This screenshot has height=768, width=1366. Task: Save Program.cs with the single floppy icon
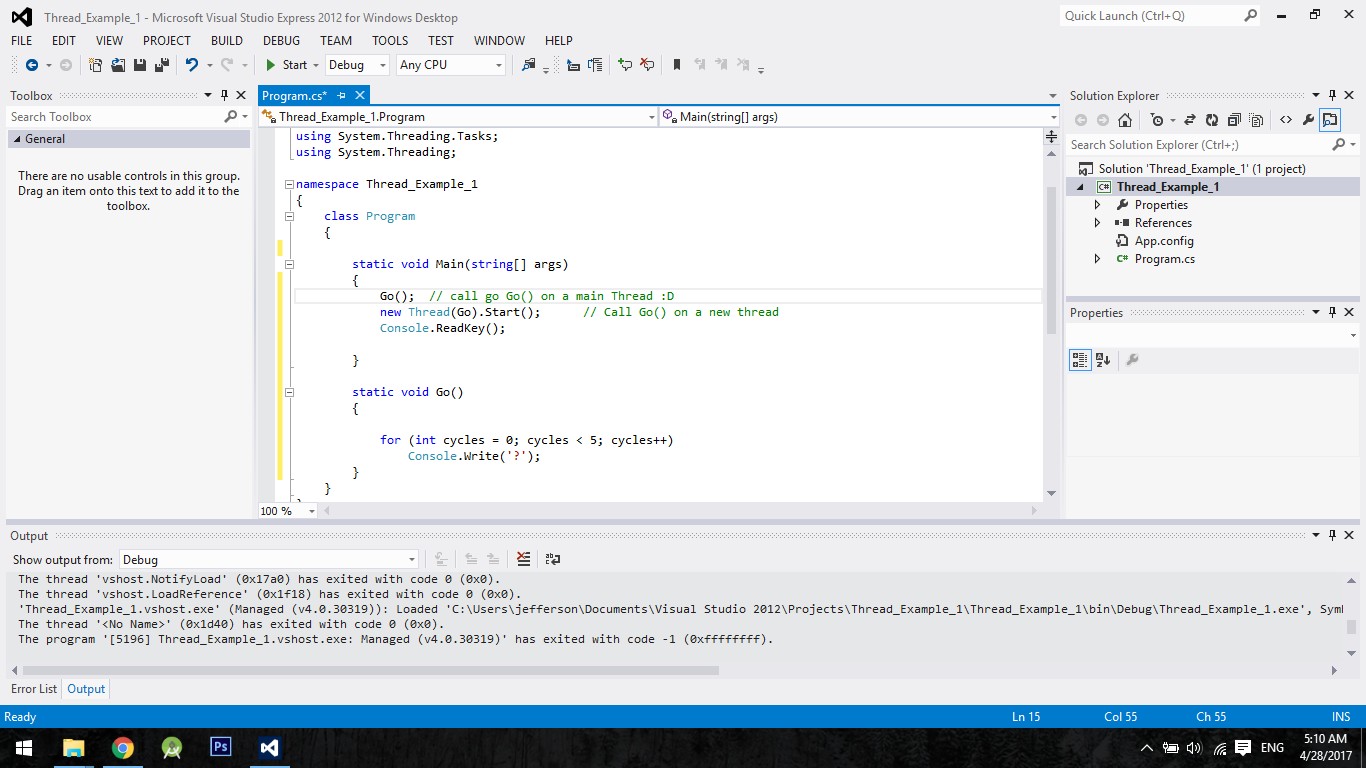[140, 65]
